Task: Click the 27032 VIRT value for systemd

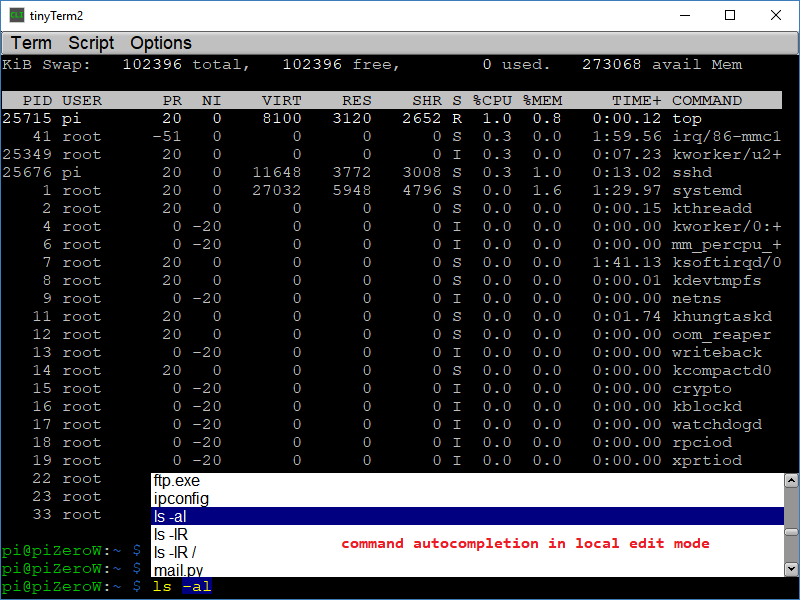Action: tap(277, 190)
